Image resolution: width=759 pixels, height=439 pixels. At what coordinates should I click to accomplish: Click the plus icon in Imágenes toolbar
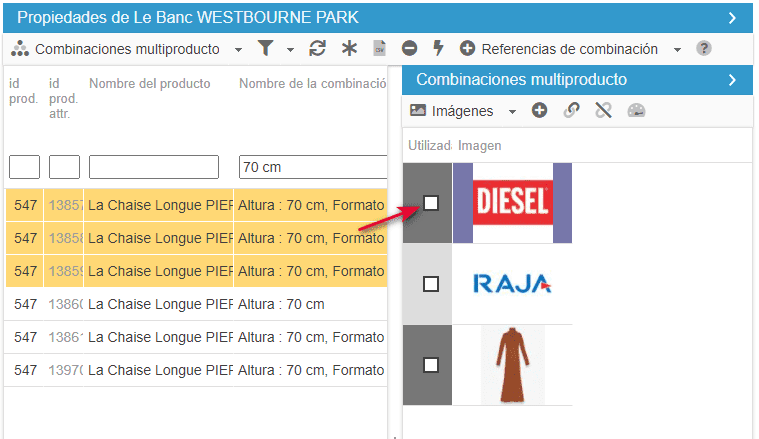539,111
